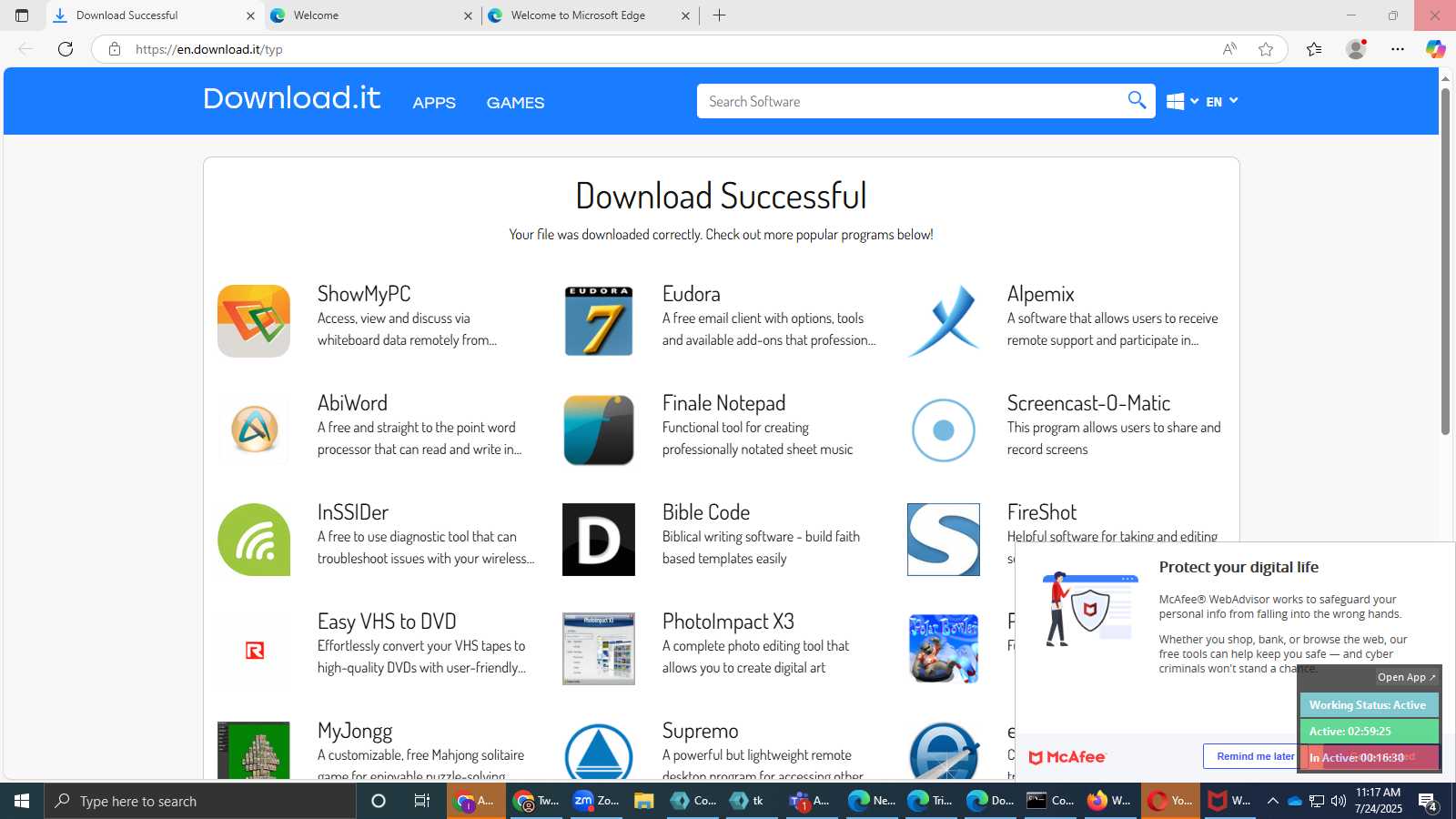The height and width of the screenshot is (819, 1456).
Task: Open Task View on taskbar
Action: pyautogui.click(x=421, y=801)
